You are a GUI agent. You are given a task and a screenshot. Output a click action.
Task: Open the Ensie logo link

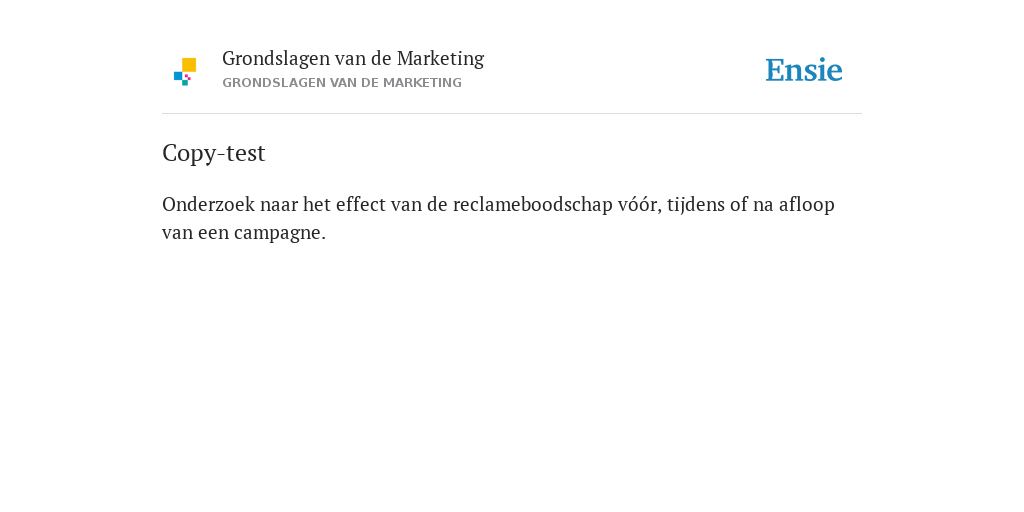coord(804,70)
